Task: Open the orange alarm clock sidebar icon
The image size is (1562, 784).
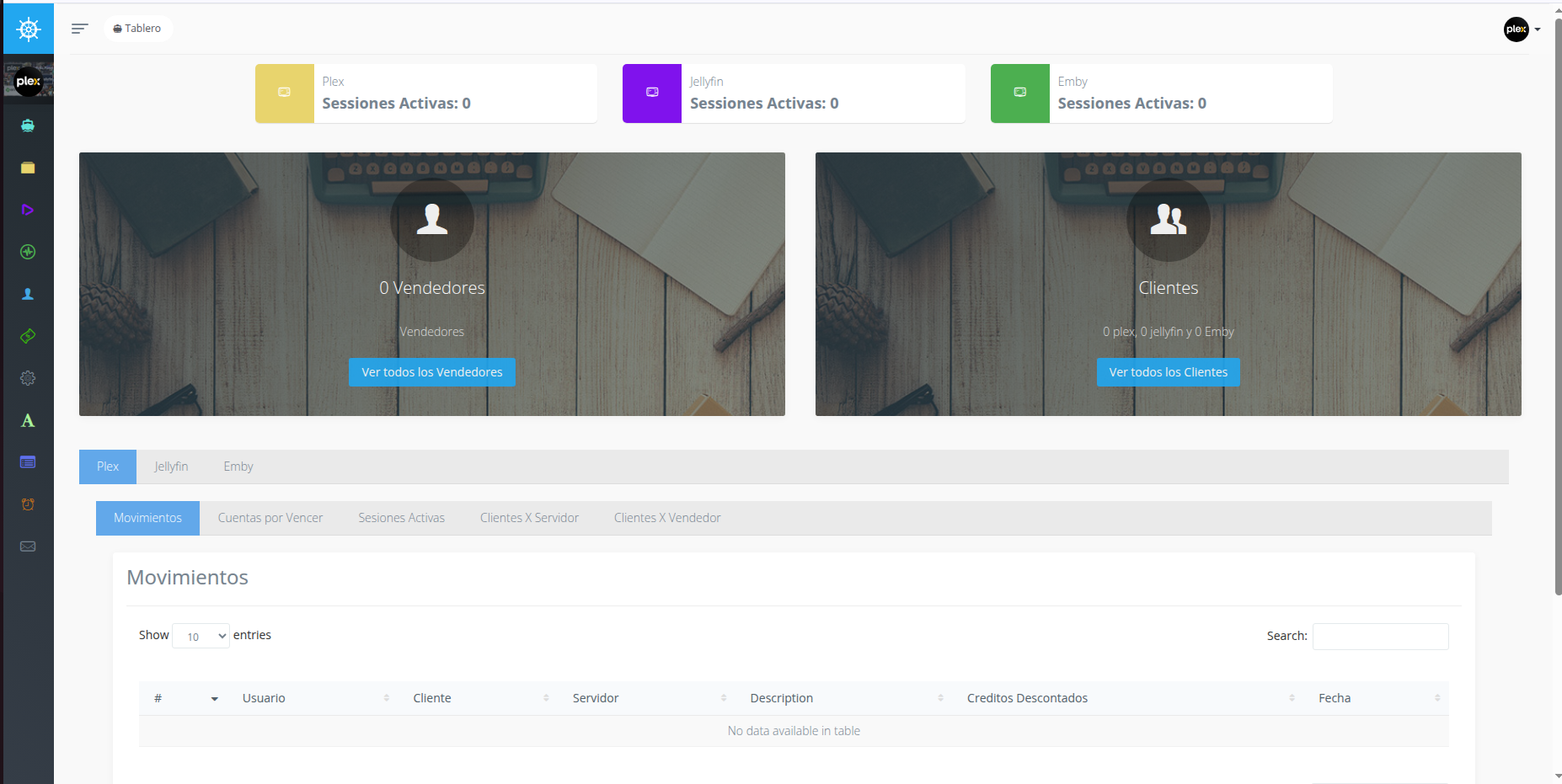Action: pos(28,504)
